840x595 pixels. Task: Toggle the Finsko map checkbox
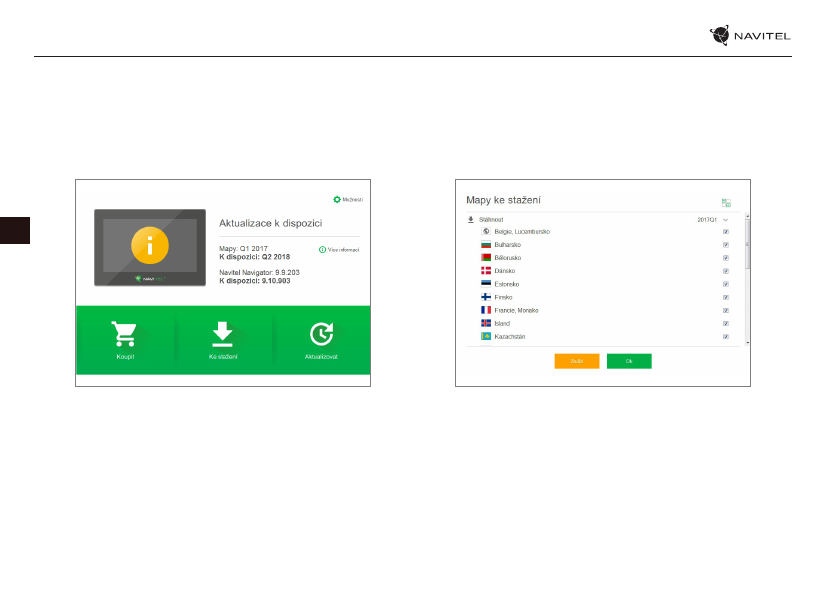pyautogui.click(x=725, y=297)
